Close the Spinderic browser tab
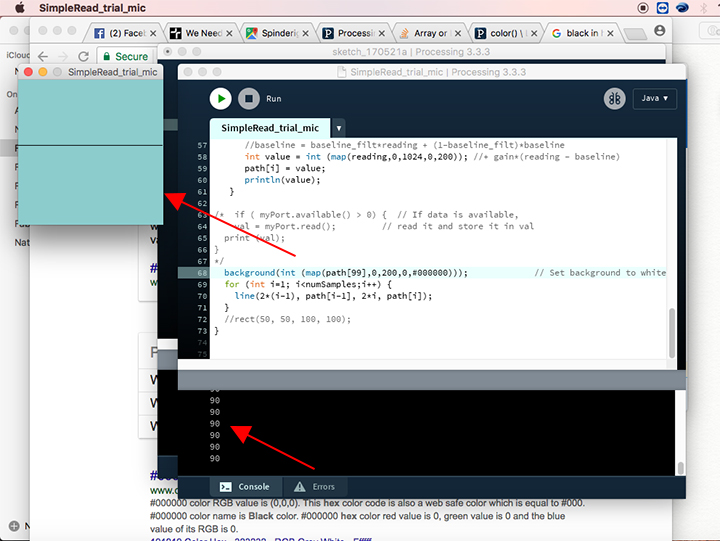 tap(305, 34)
